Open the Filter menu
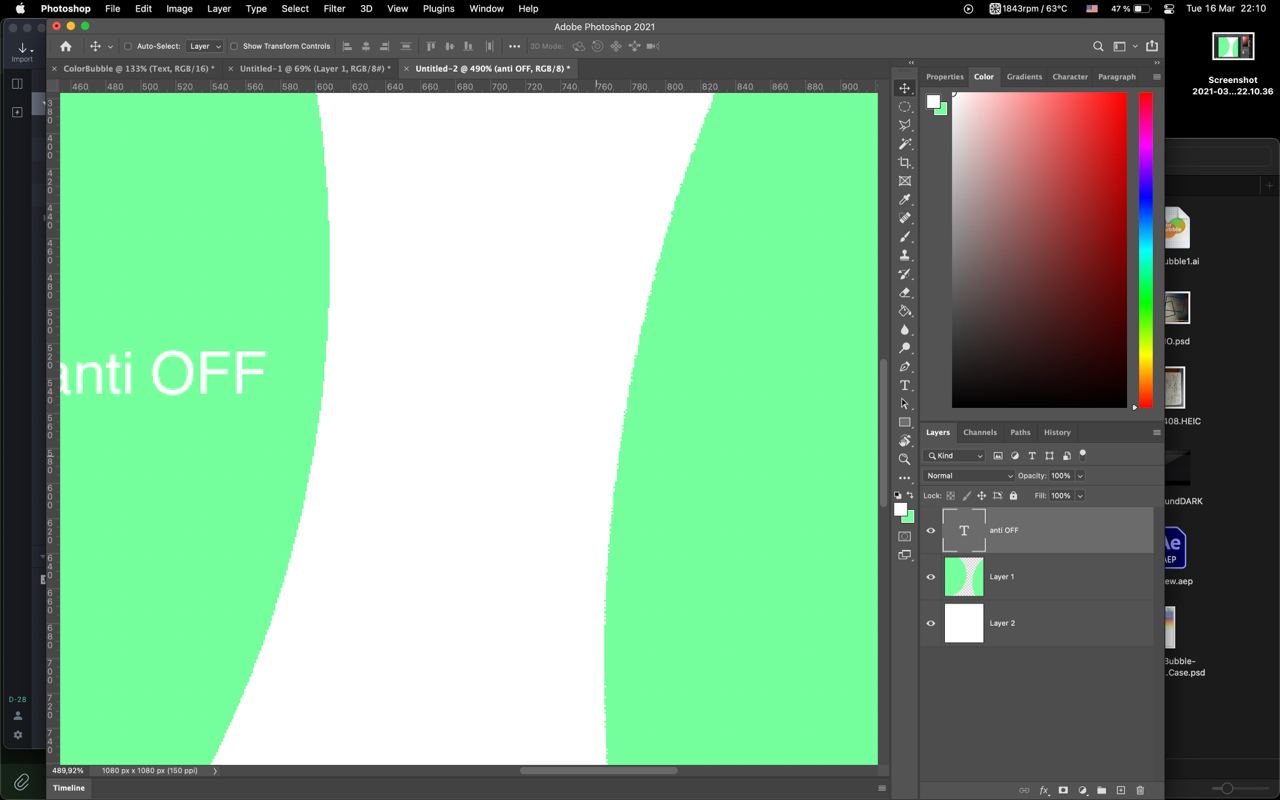This screenshot has width=1280, height=800. tap(334, 8)
